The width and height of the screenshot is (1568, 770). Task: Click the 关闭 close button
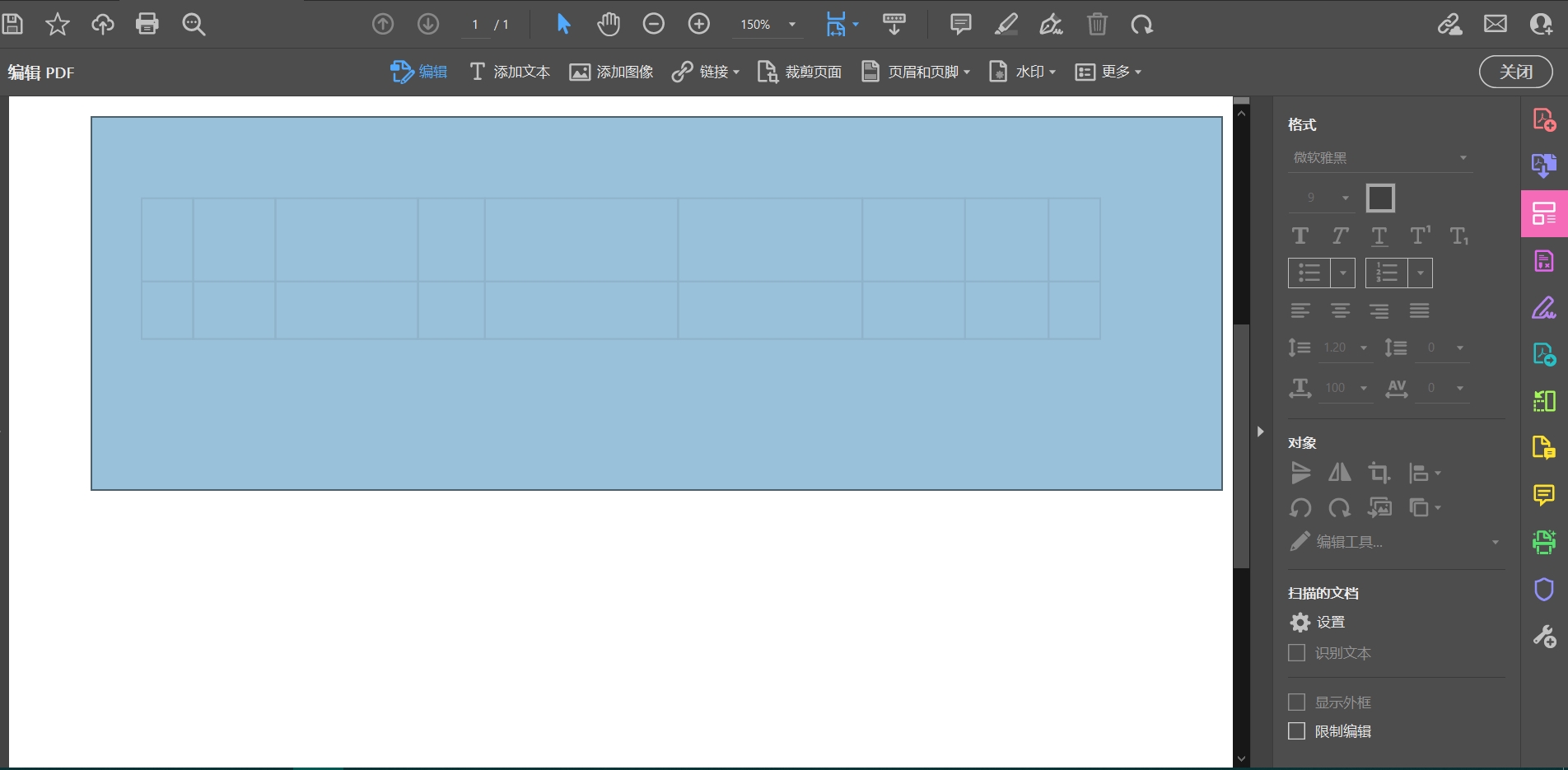coord(1516,72)
